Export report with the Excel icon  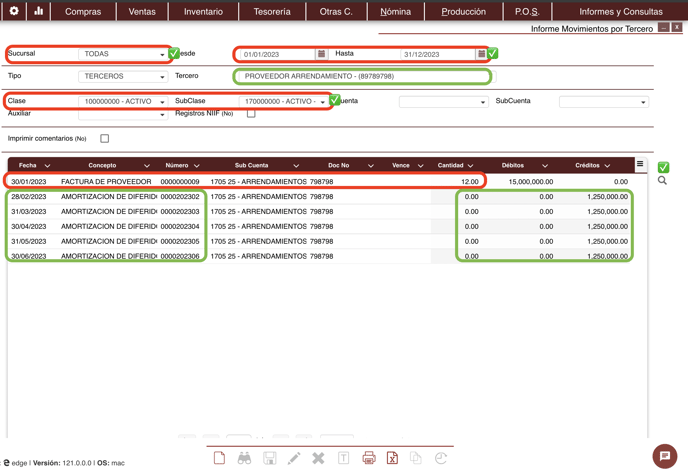pyautogui.click(x=392, y=458)
